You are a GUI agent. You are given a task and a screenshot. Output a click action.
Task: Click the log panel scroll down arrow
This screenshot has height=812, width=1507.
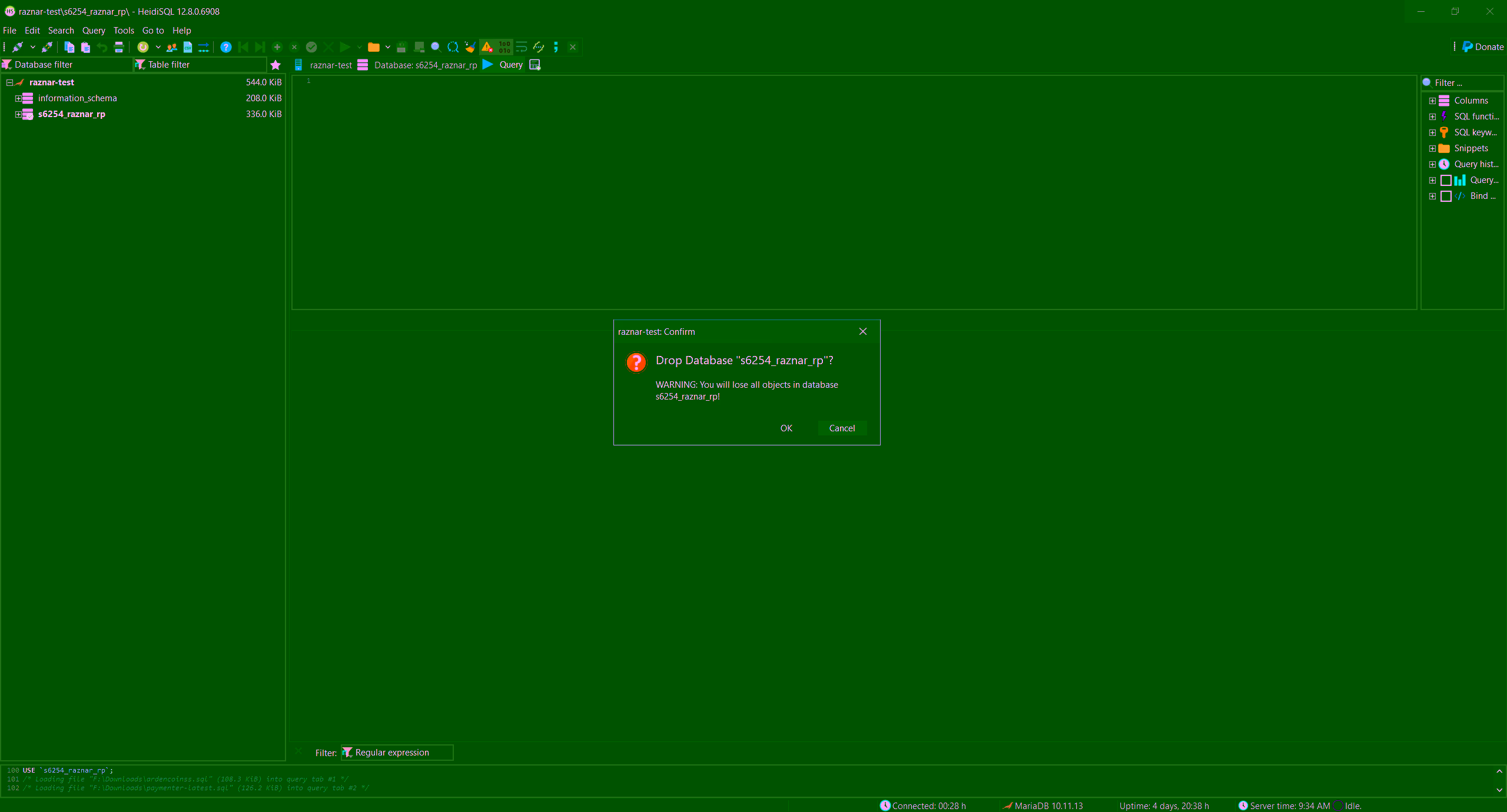click(x=1499, y=790)
